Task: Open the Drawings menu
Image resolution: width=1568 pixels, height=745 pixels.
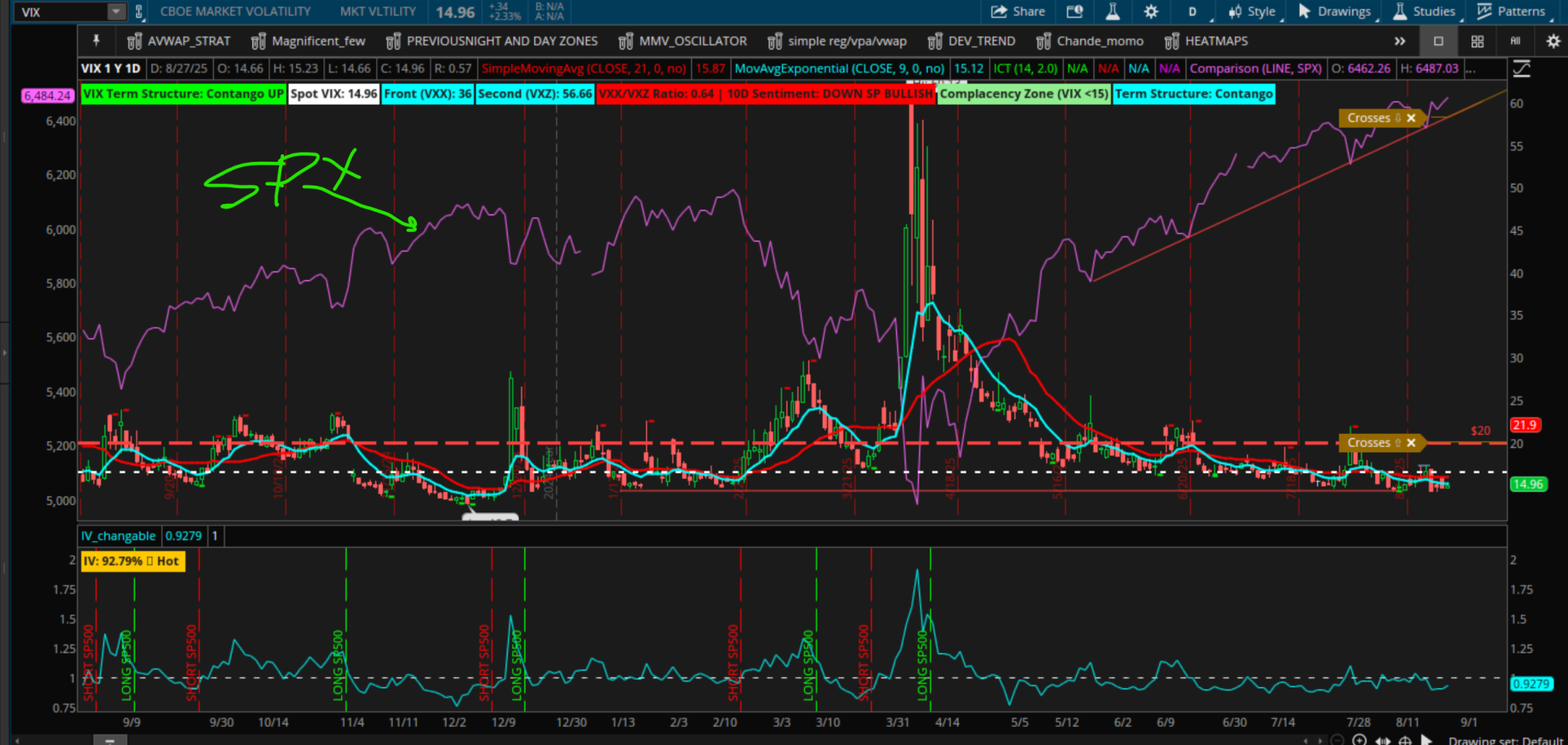Action: point(1336,12)
